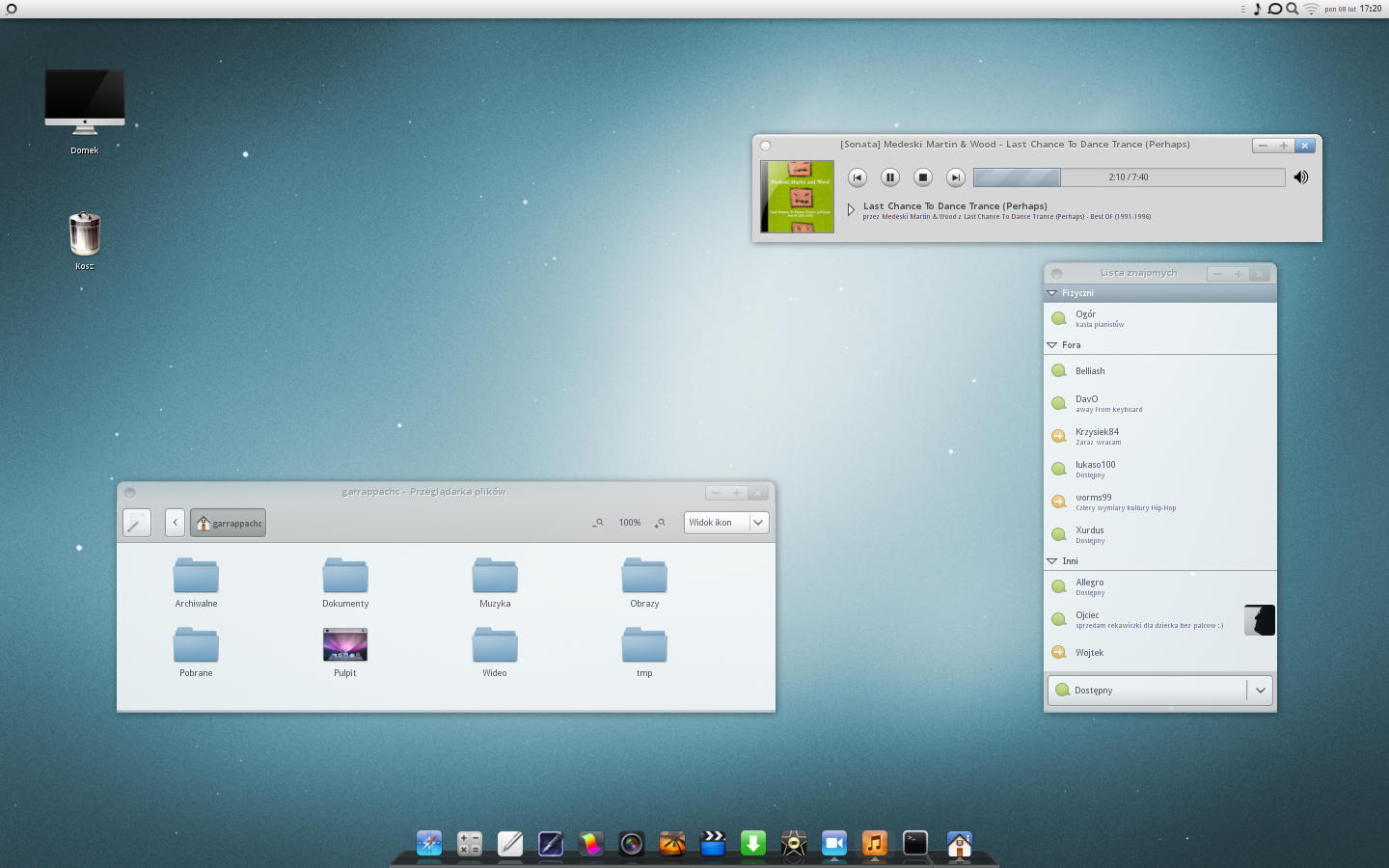Collapse the Fizyczni contact group
The width and height of the screenshot is (1389, 868).
1052,292
